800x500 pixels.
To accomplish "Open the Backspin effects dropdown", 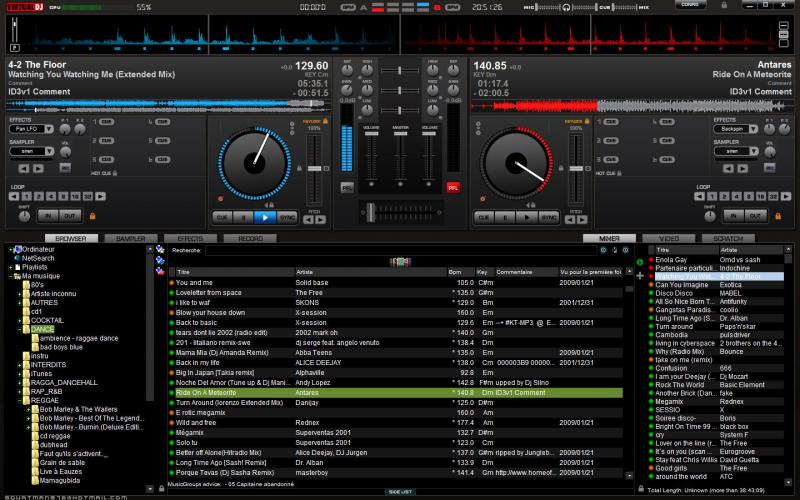I will coord(736,129).
